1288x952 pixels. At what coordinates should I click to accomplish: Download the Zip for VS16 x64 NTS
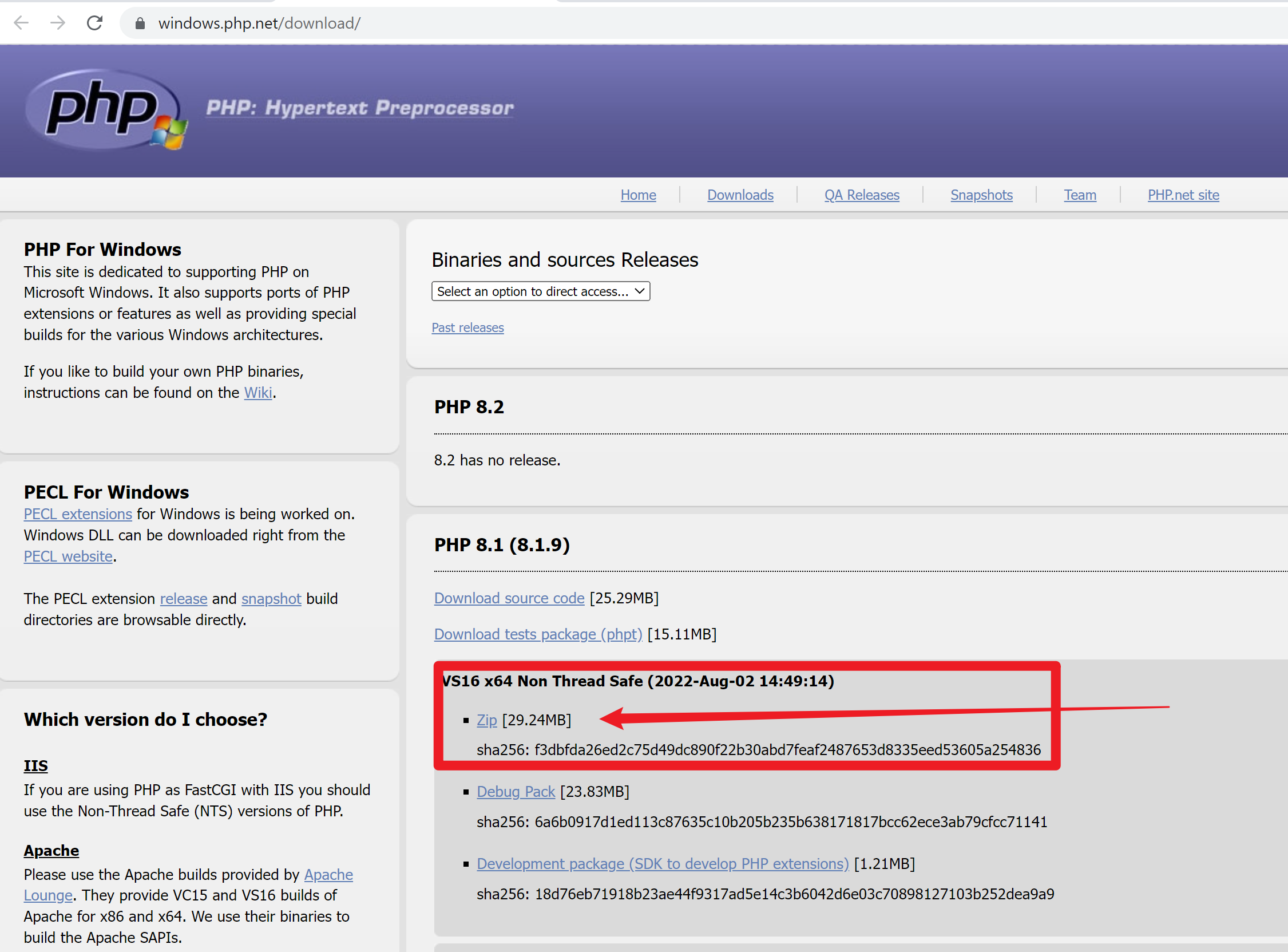click(x=486, y=720)
